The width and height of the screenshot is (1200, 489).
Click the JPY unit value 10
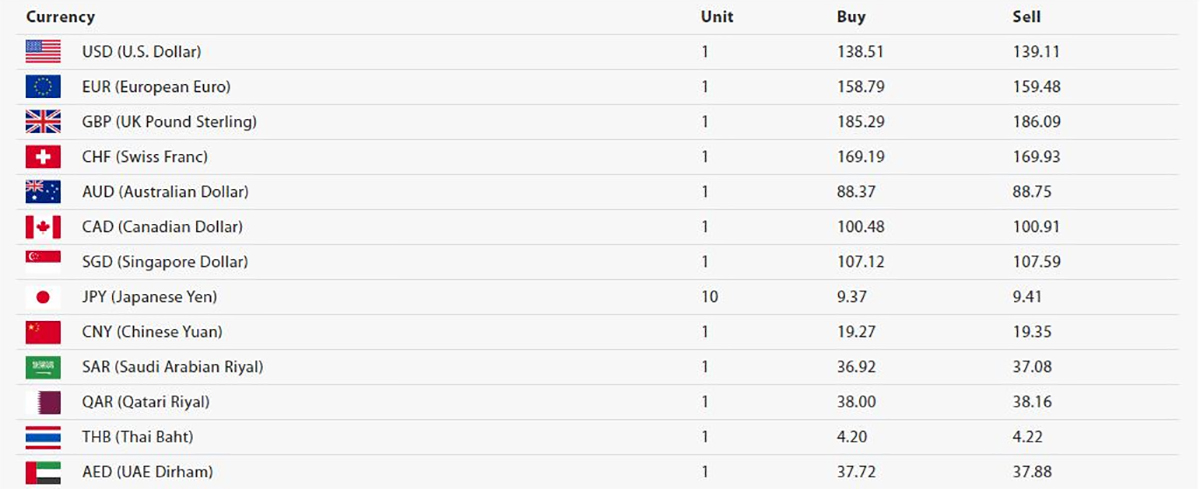[x=709, y=297]
